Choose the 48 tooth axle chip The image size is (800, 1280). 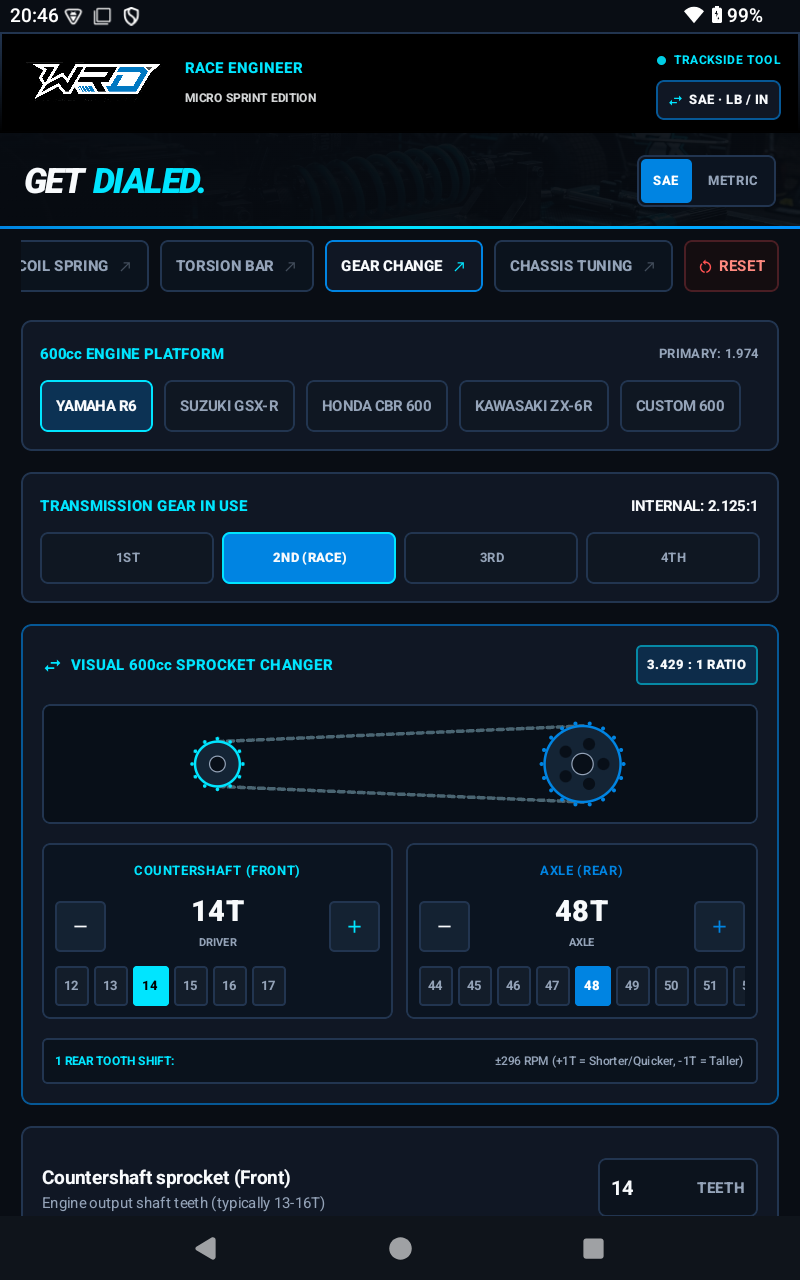pos(592,986)
